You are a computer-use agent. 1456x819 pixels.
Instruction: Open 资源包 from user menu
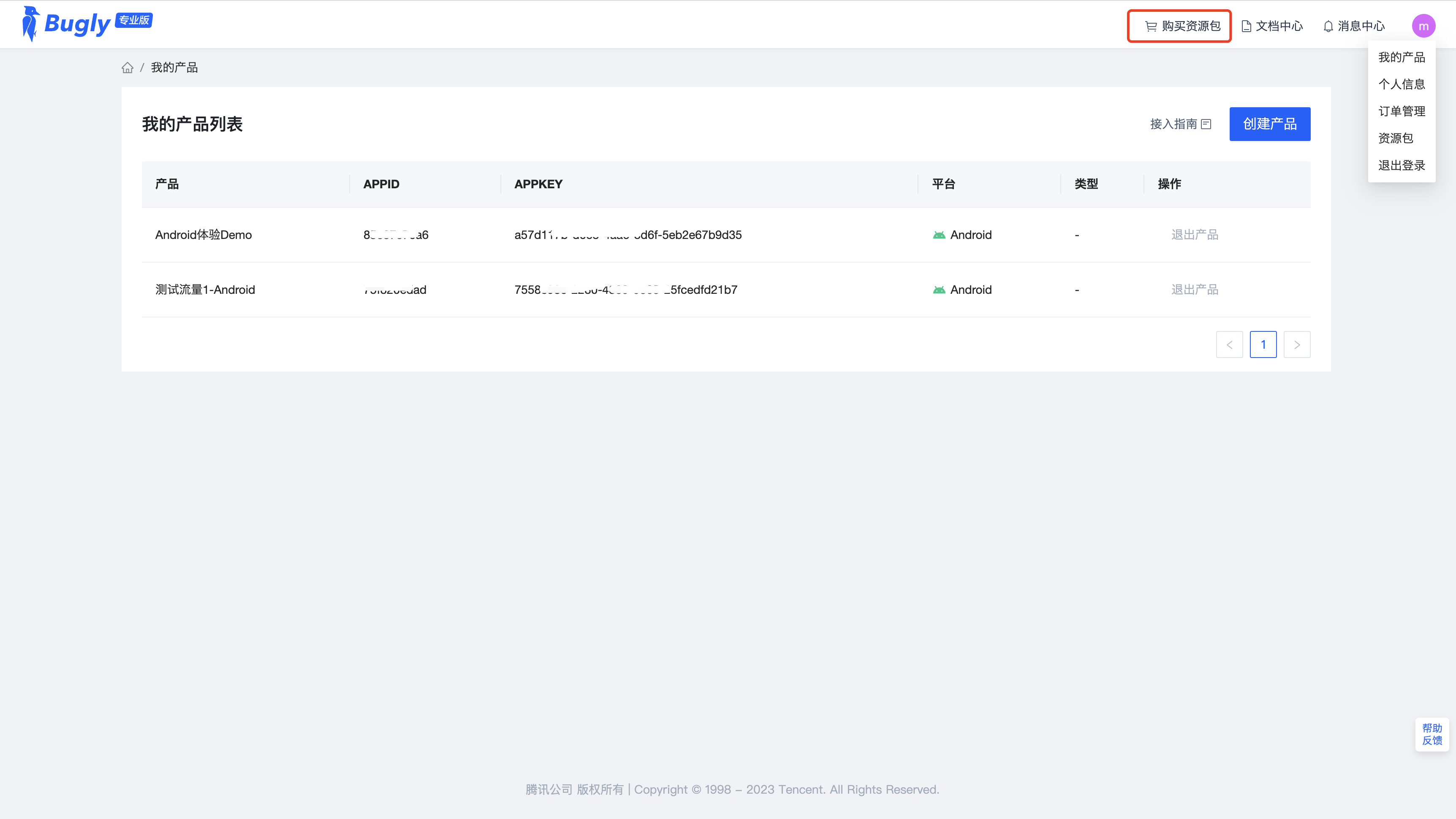tap(1402, 138)
